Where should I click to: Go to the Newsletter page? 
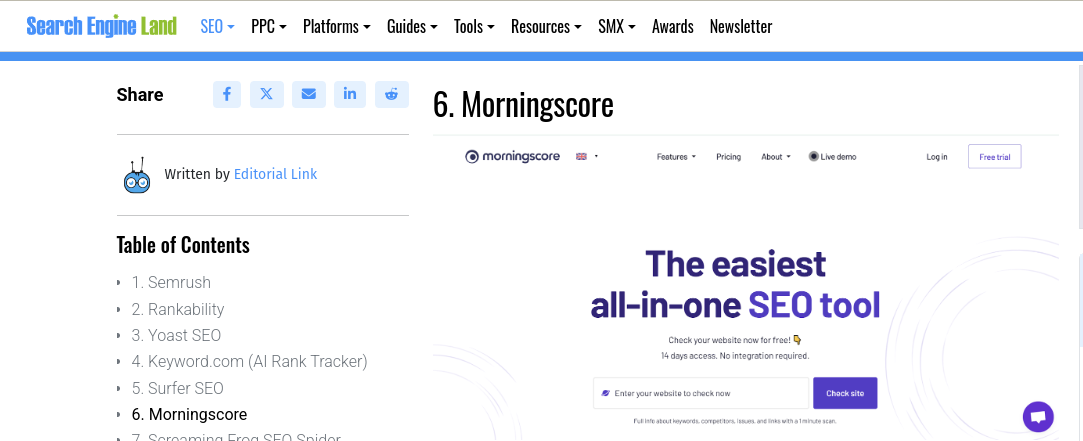(x=740, y=26)
